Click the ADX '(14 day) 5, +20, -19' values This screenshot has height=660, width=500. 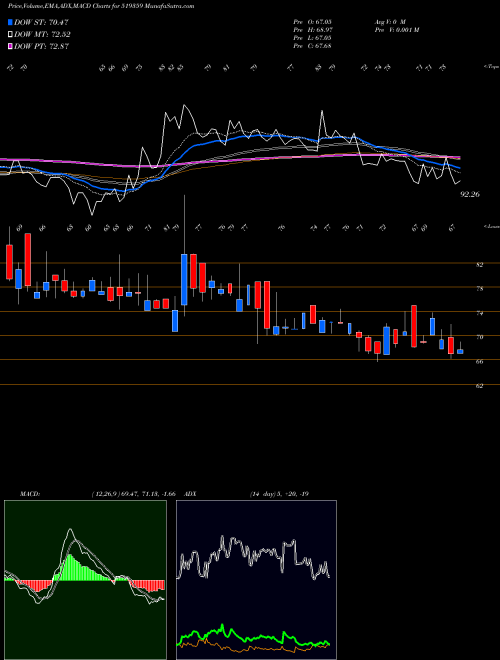(279, 494)
